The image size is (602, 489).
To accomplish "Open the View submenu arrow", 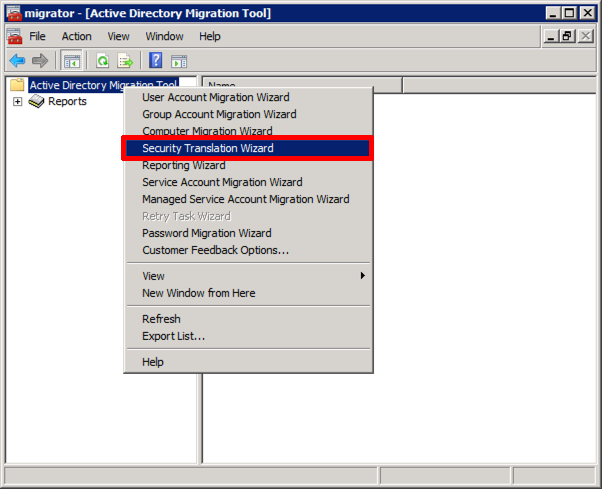I will tap(362, 276).
